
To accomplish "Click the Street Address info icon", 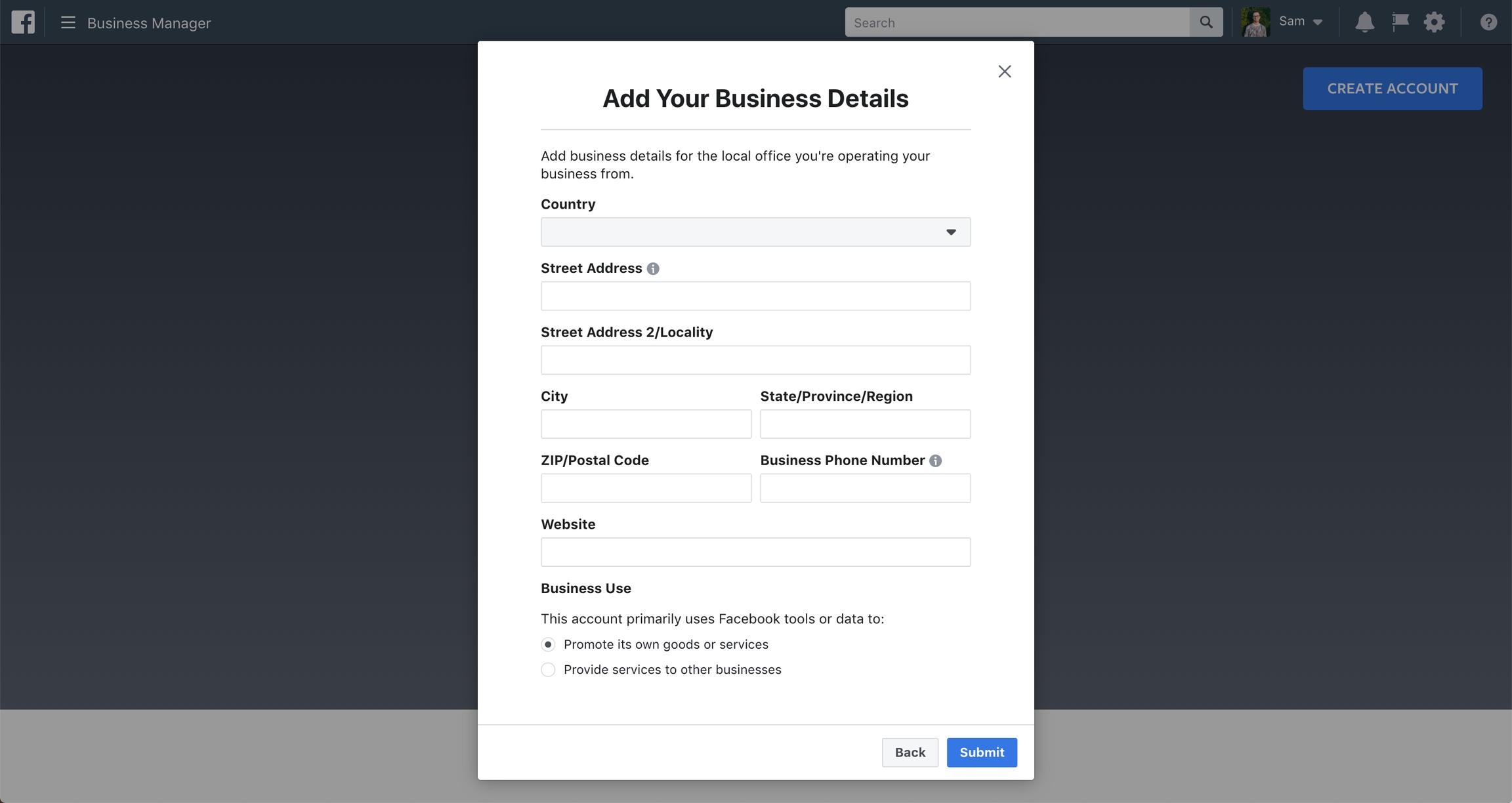I will point(653,269).
